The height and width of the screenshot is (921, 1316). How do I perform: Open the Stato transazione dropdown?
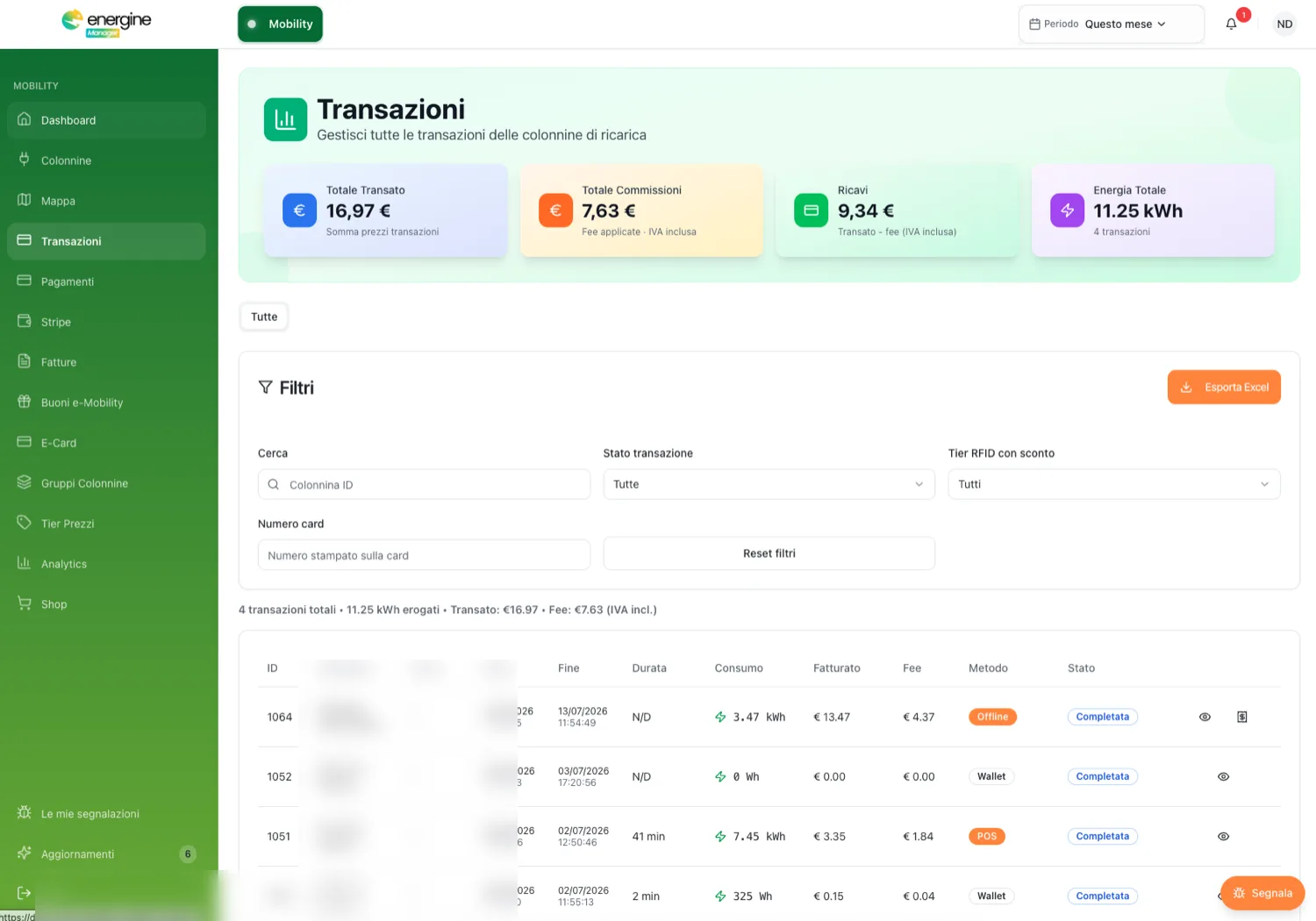click(769, 484)
